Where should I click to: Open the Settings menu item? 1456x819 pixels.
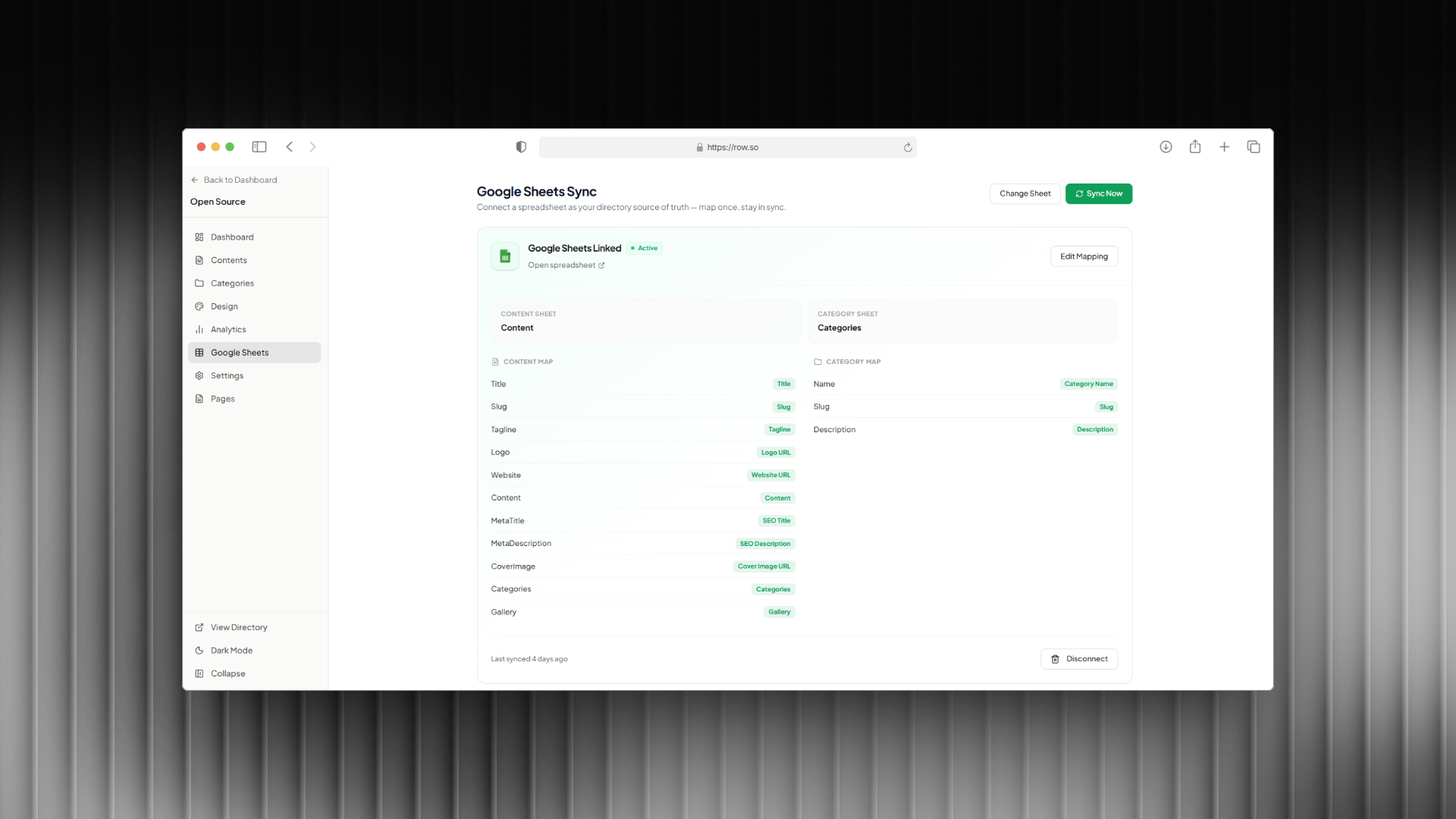tap(254, 376)
